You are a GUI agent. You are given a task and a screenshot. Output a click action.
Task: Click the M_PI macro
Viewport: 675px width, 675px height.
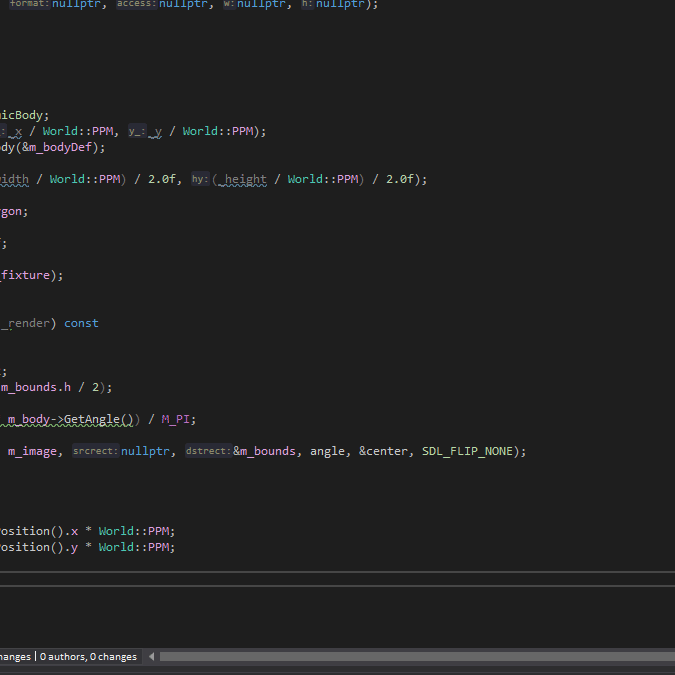click(175, 419)
